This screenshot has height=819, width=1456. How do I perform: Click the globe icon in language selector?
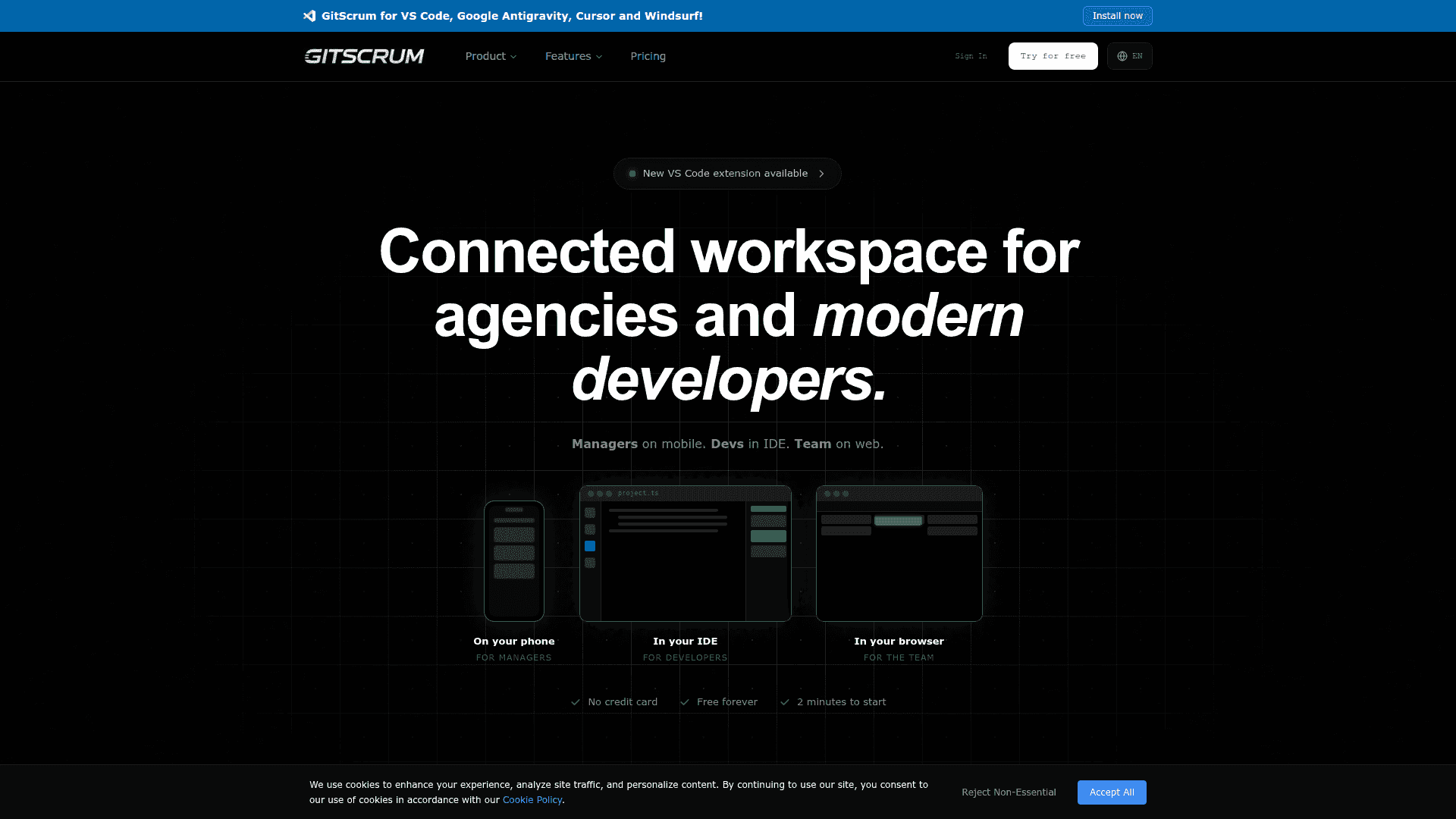tap(1122, 56)
